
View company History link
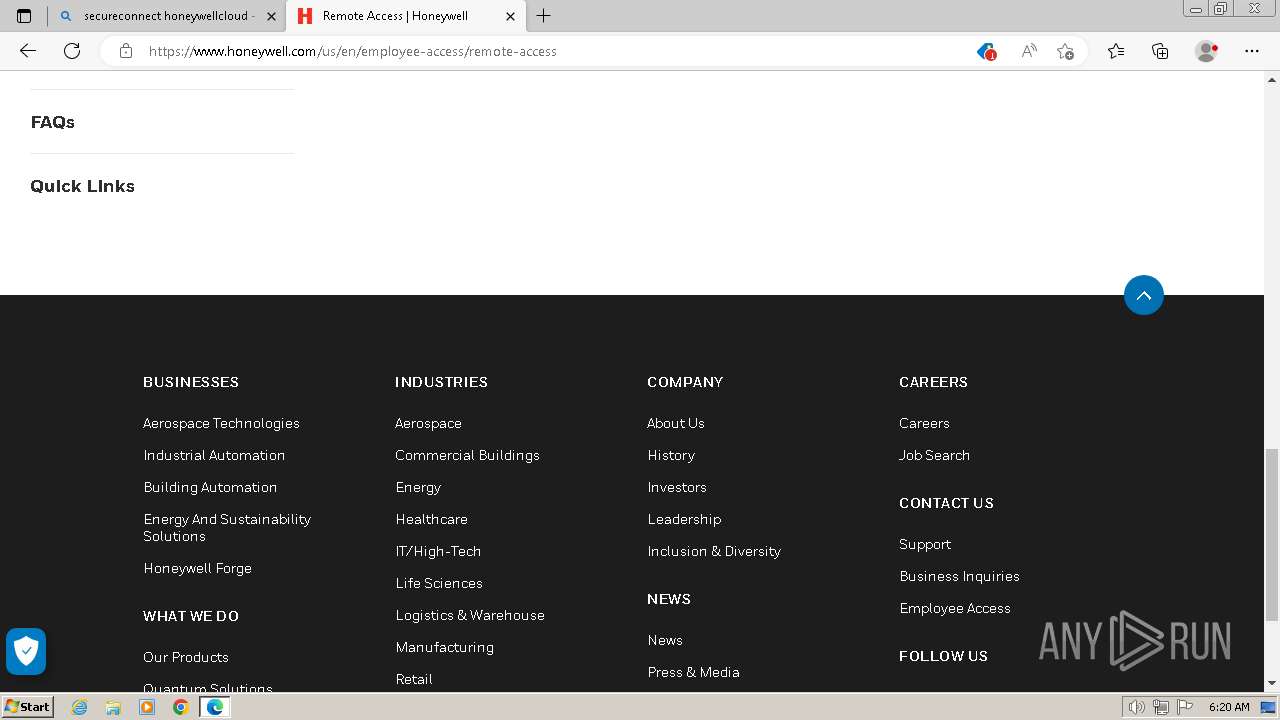[x=671, y=455]
